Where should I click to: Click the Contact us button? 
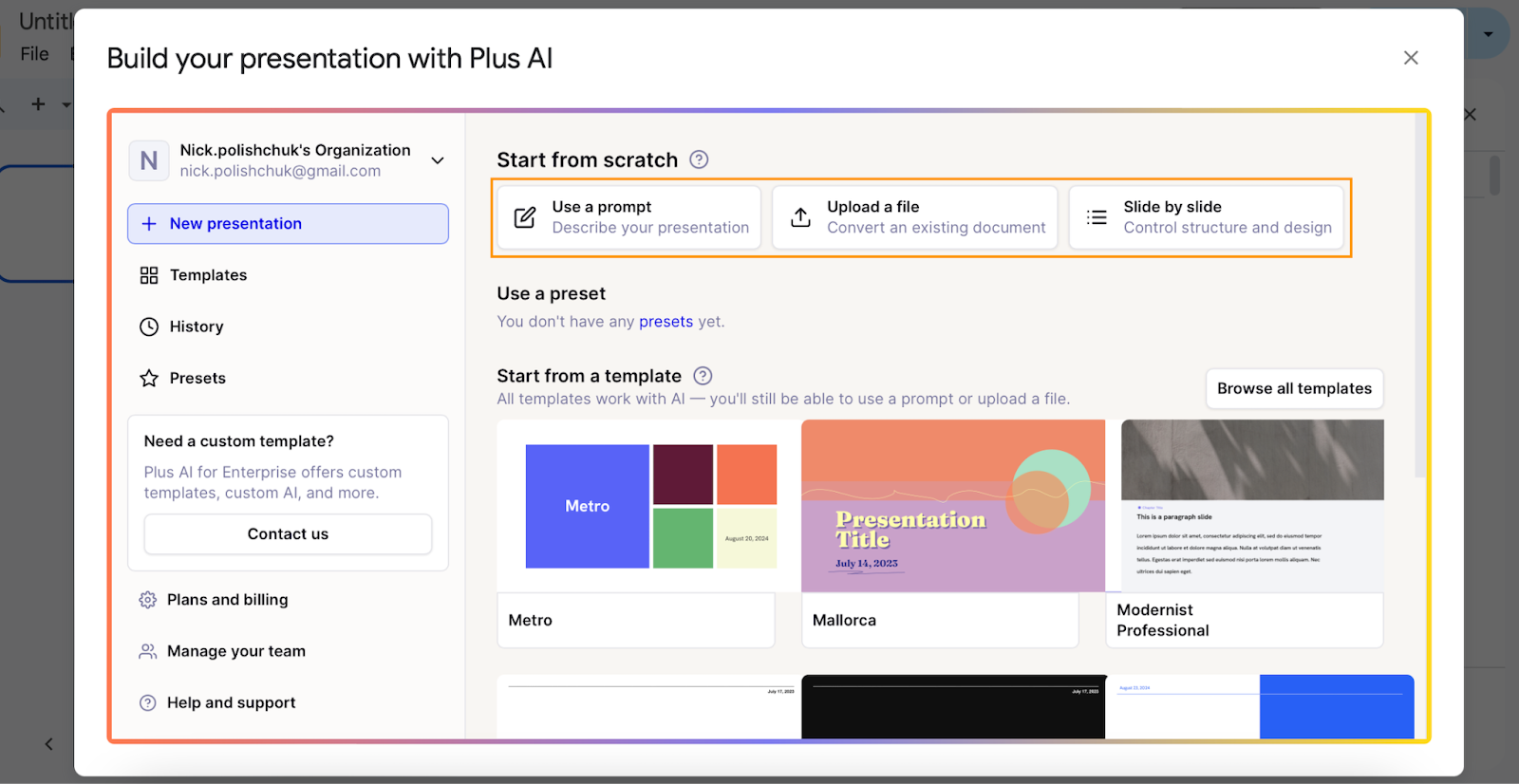coord(288,534)
